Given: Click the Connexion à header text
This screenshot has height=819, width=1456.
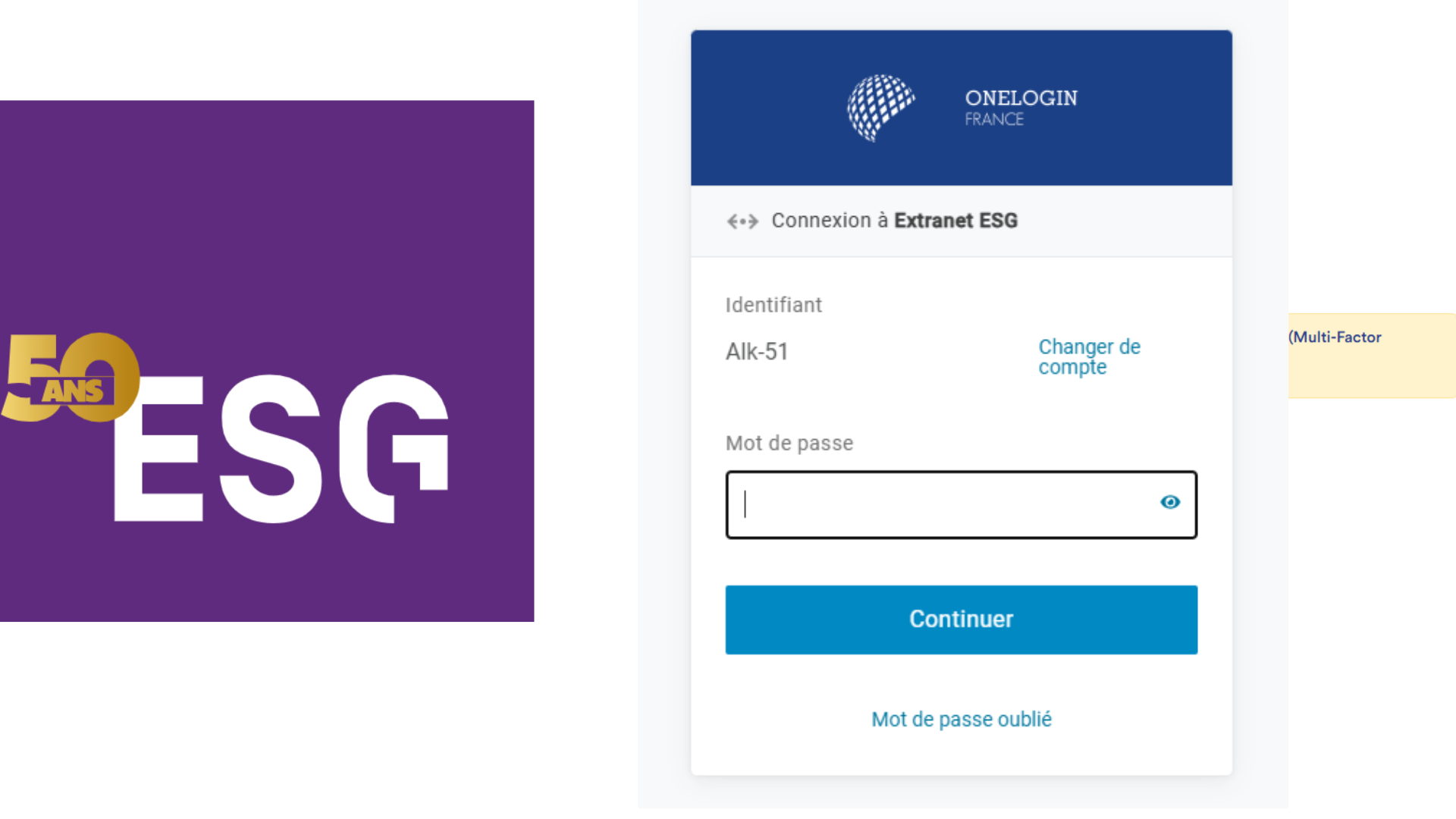Looking at the screenshot, I should click(830, 221).
